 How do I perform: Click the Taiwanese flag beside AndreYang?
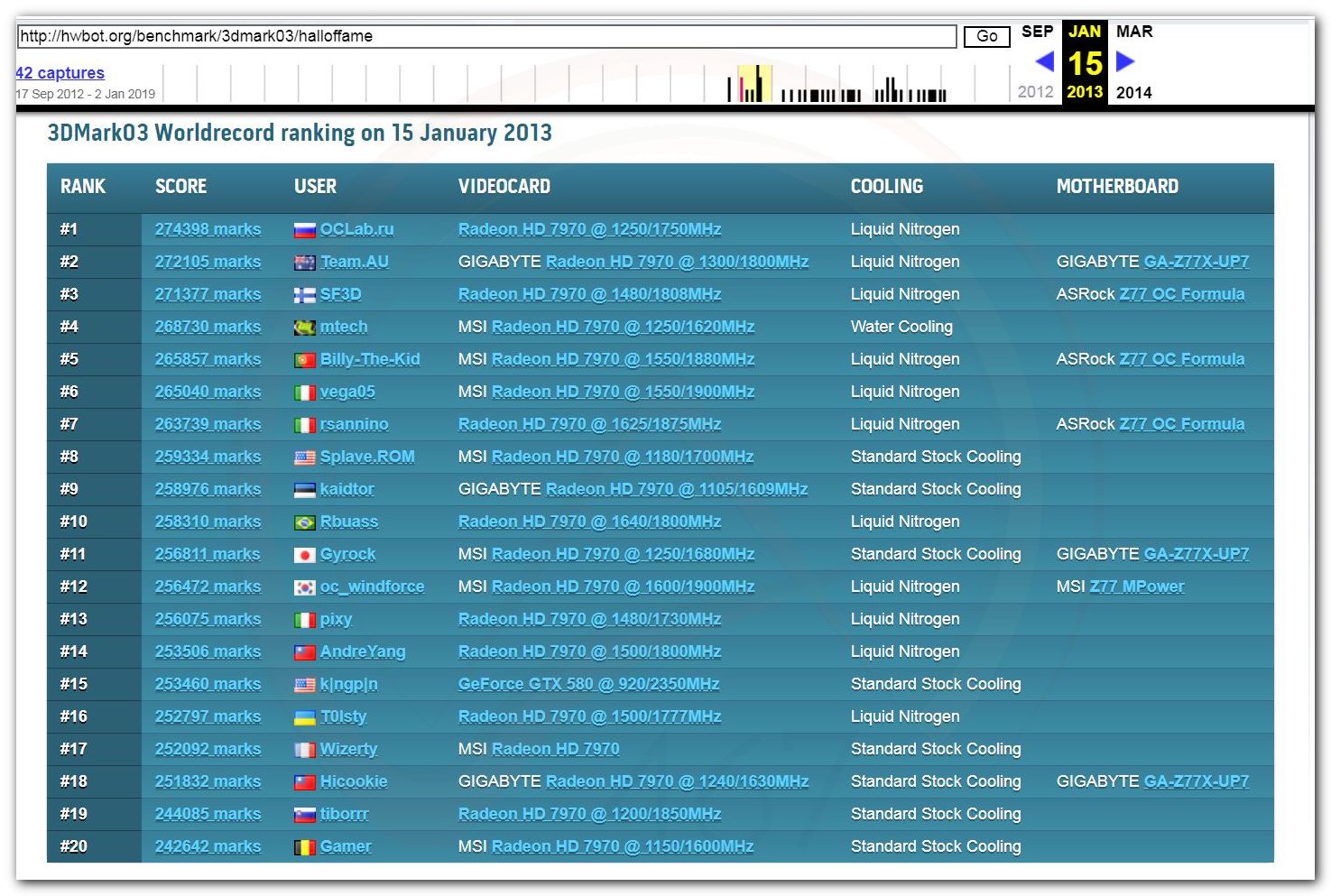click(305, 652)
